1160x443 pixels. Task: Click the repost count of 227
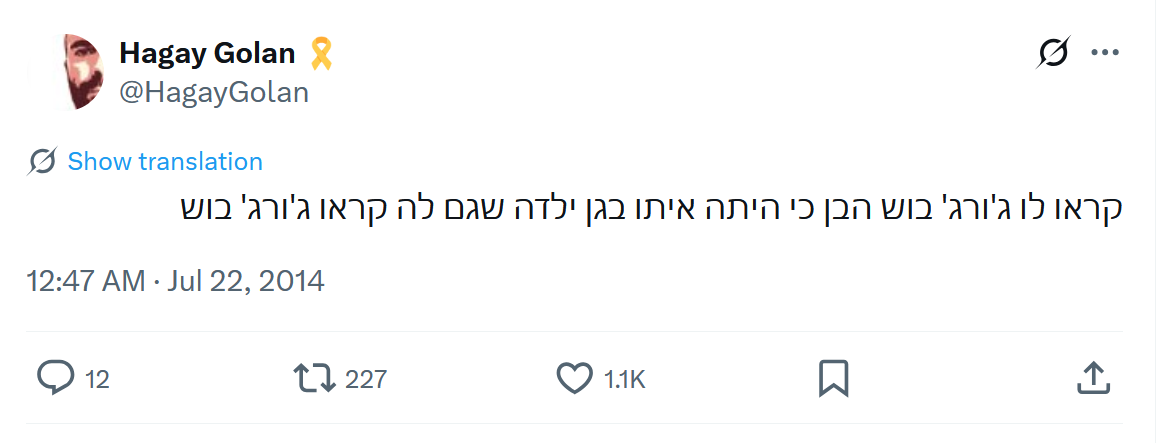tap(366, 379)
